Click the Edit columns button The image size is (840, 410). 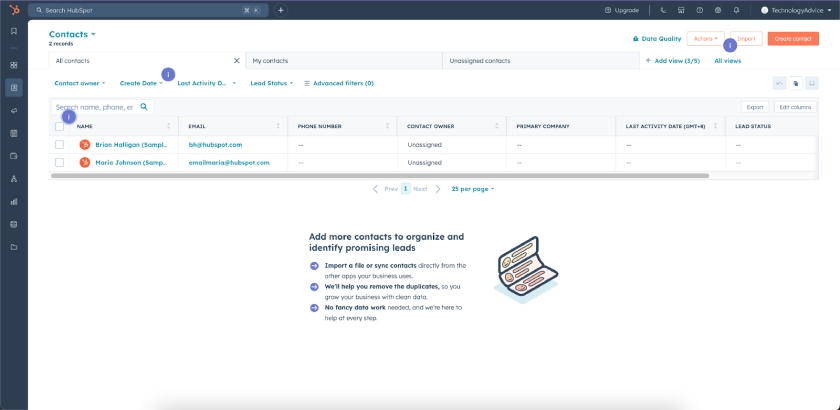click(795, 107)
